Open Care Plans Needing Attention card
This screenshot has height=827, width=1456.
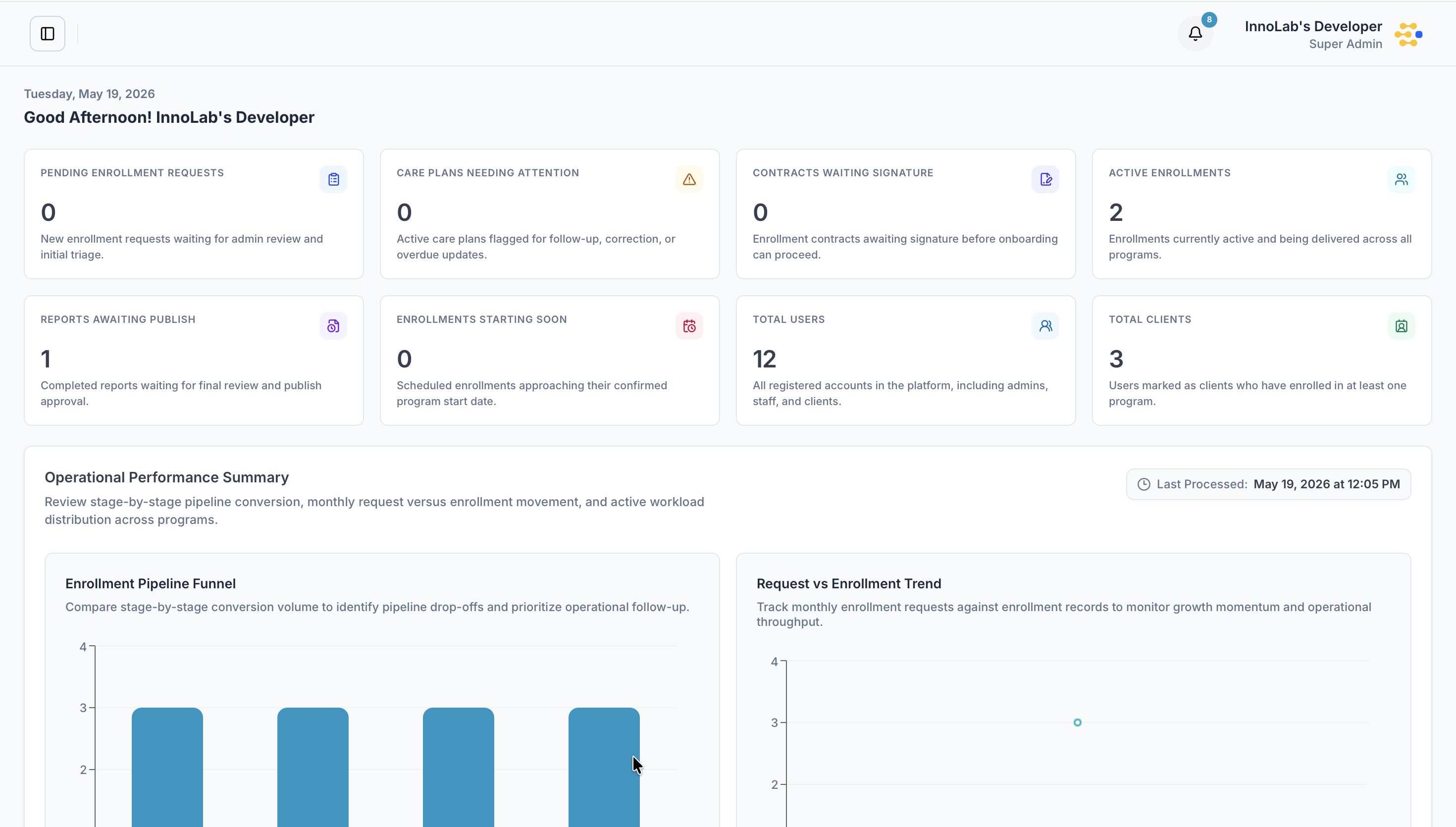pos(550,214)
